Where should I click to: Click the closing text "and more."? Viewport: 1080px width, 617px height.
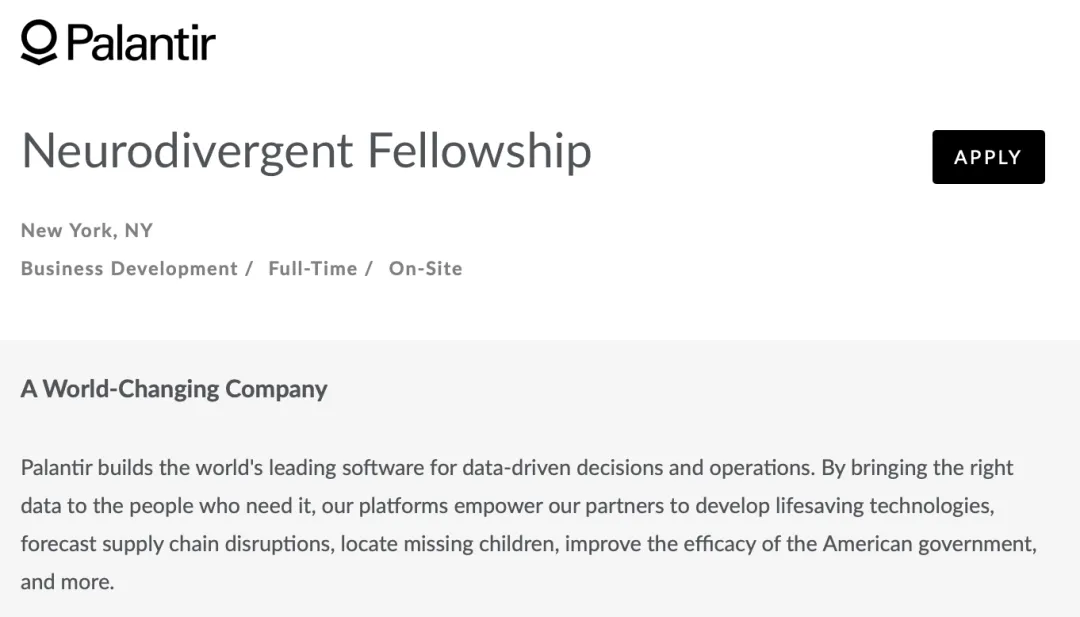point(67,582)
